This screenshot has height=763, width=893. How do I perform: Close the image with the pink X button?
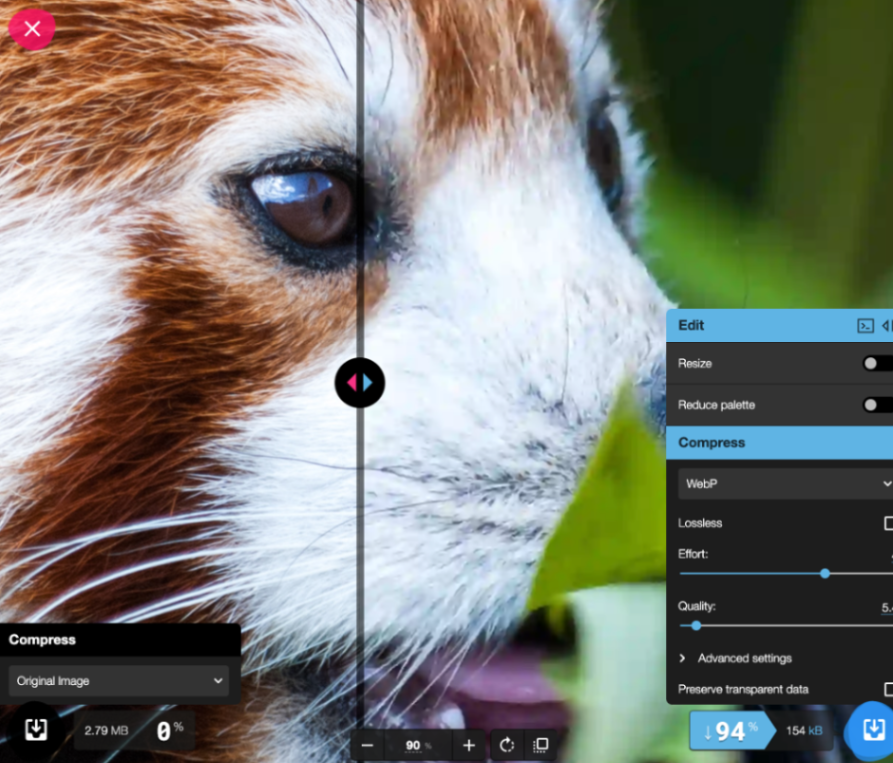32,28
